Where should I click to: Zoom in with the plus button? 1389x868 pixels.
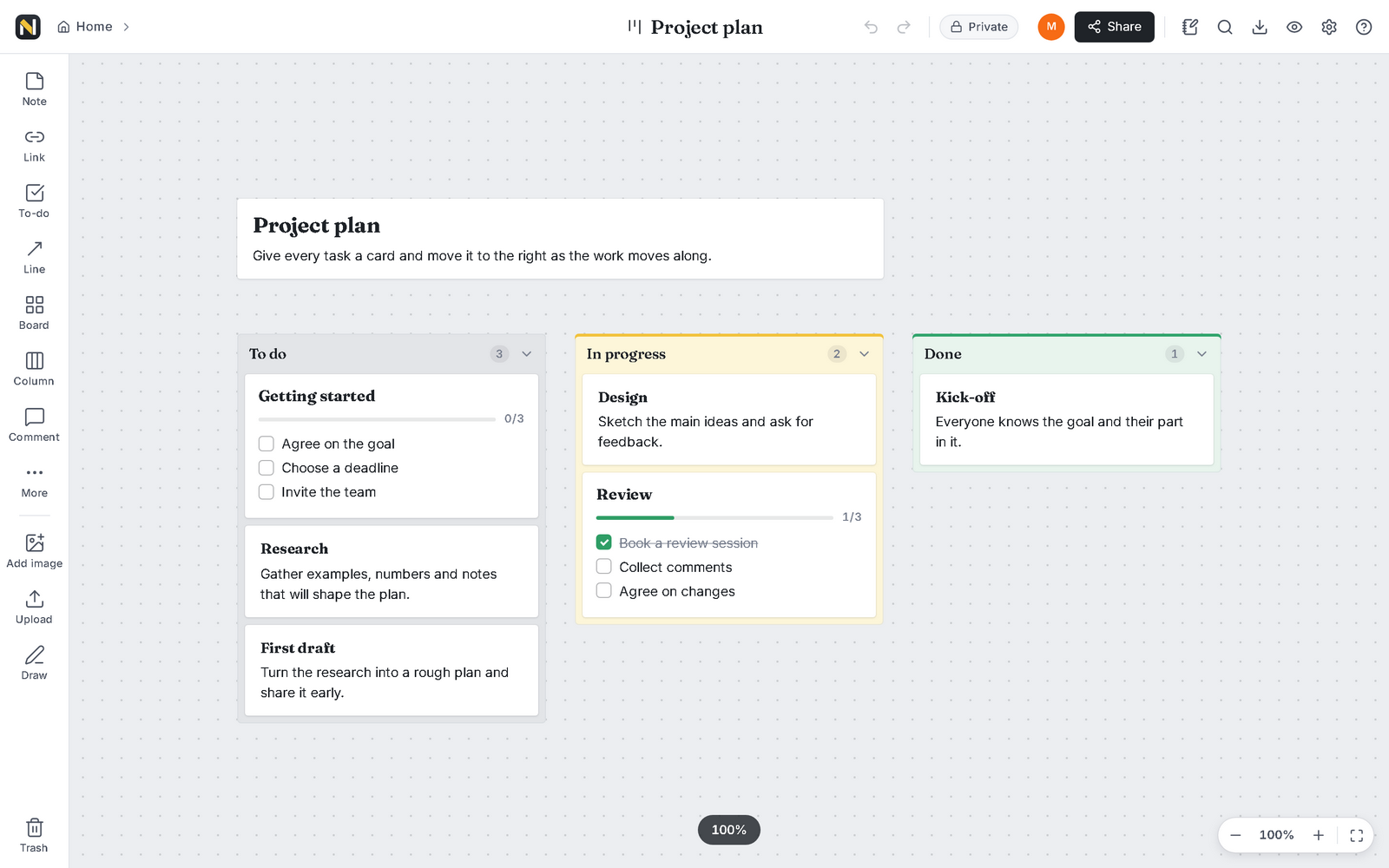pos(1319,835)
